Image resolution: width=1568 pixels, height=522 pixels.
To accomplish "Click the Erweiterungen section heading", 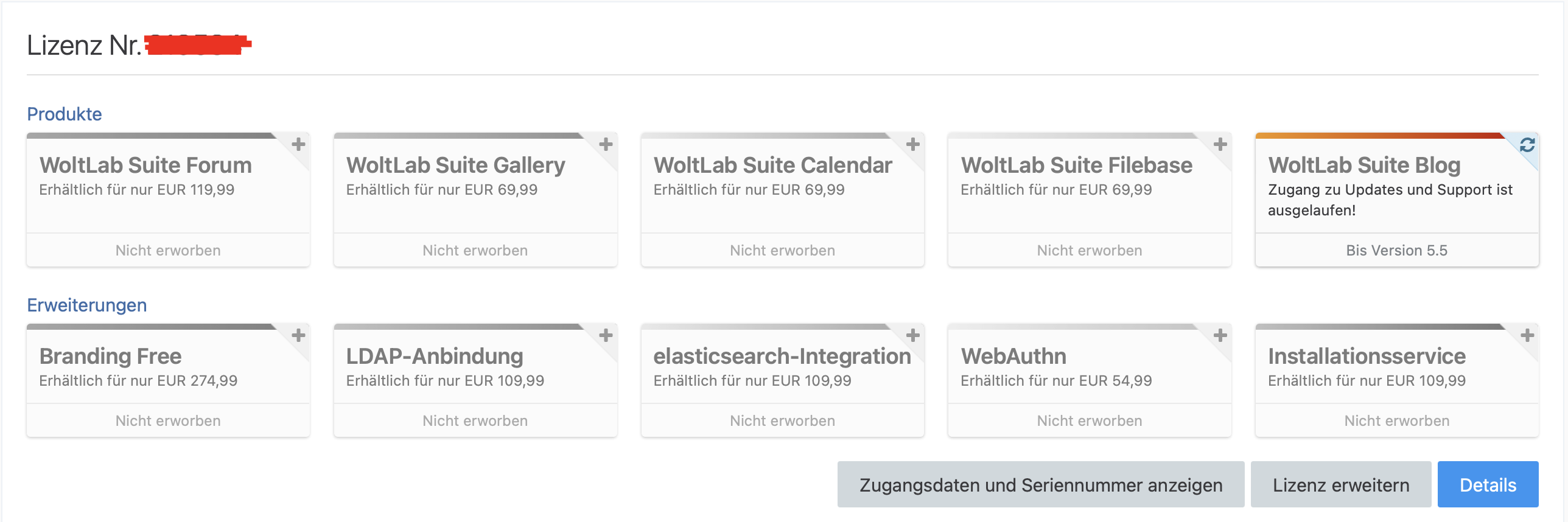I will pos(87,305).
